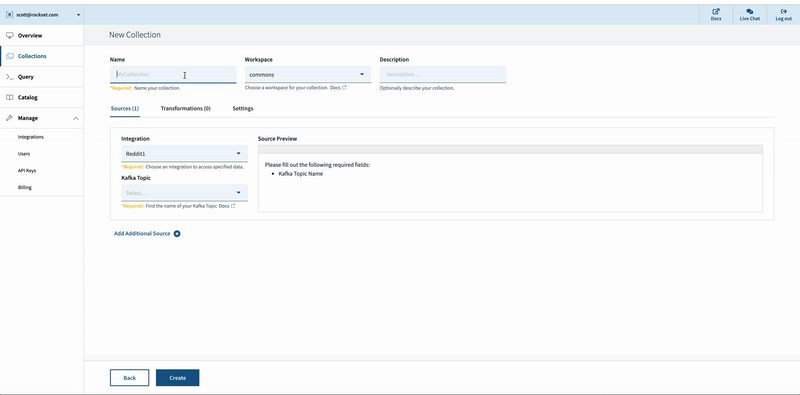Image resolution: width=800 pixels, height=395 pixels.
Task: Click the Query prompt icon
Action: point(10,77)
